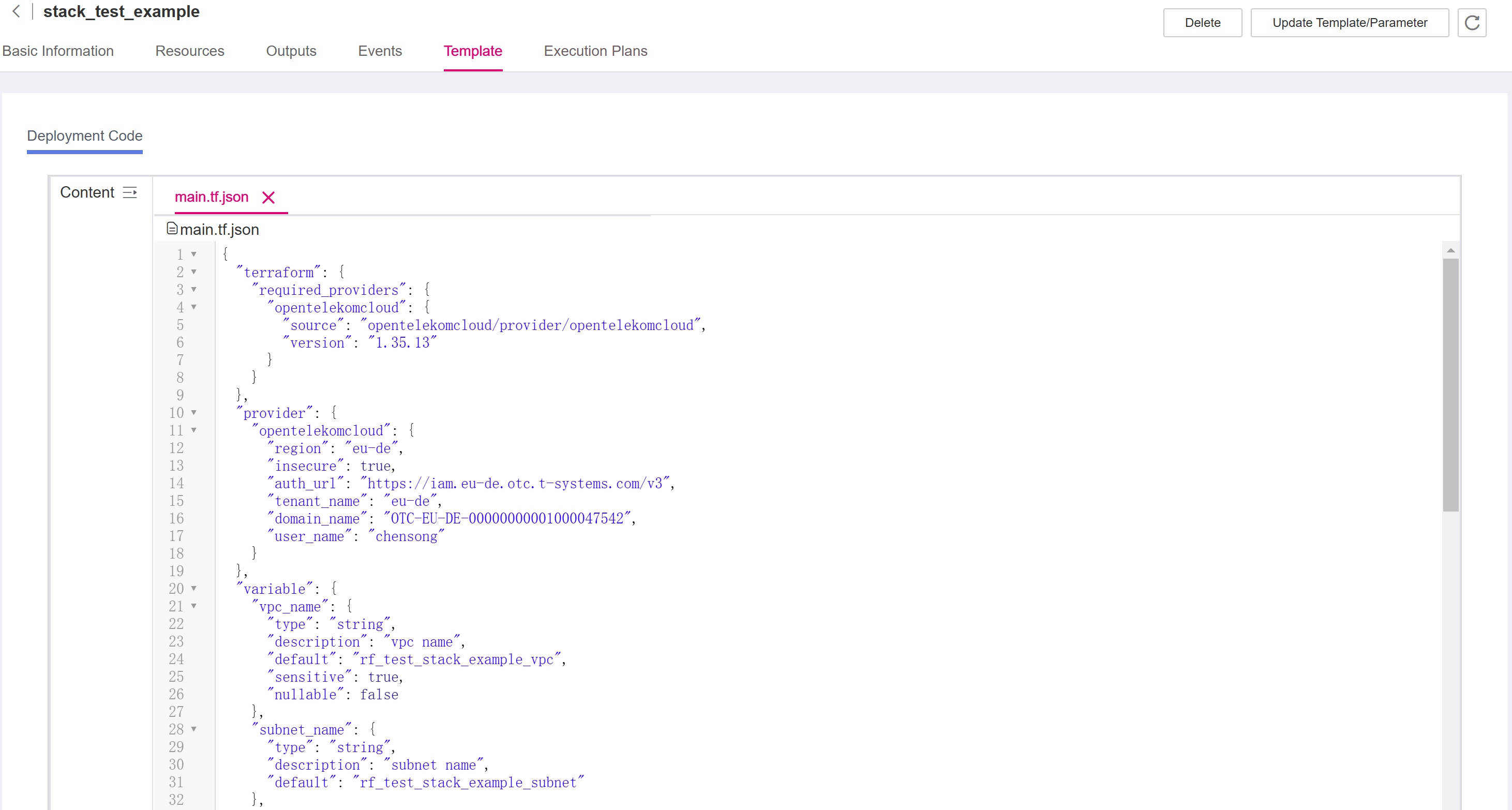Viewport: 1512px width, 810px height.
Task: Select the Template tab
Action: pyautogui.click(x=472, y=51)
